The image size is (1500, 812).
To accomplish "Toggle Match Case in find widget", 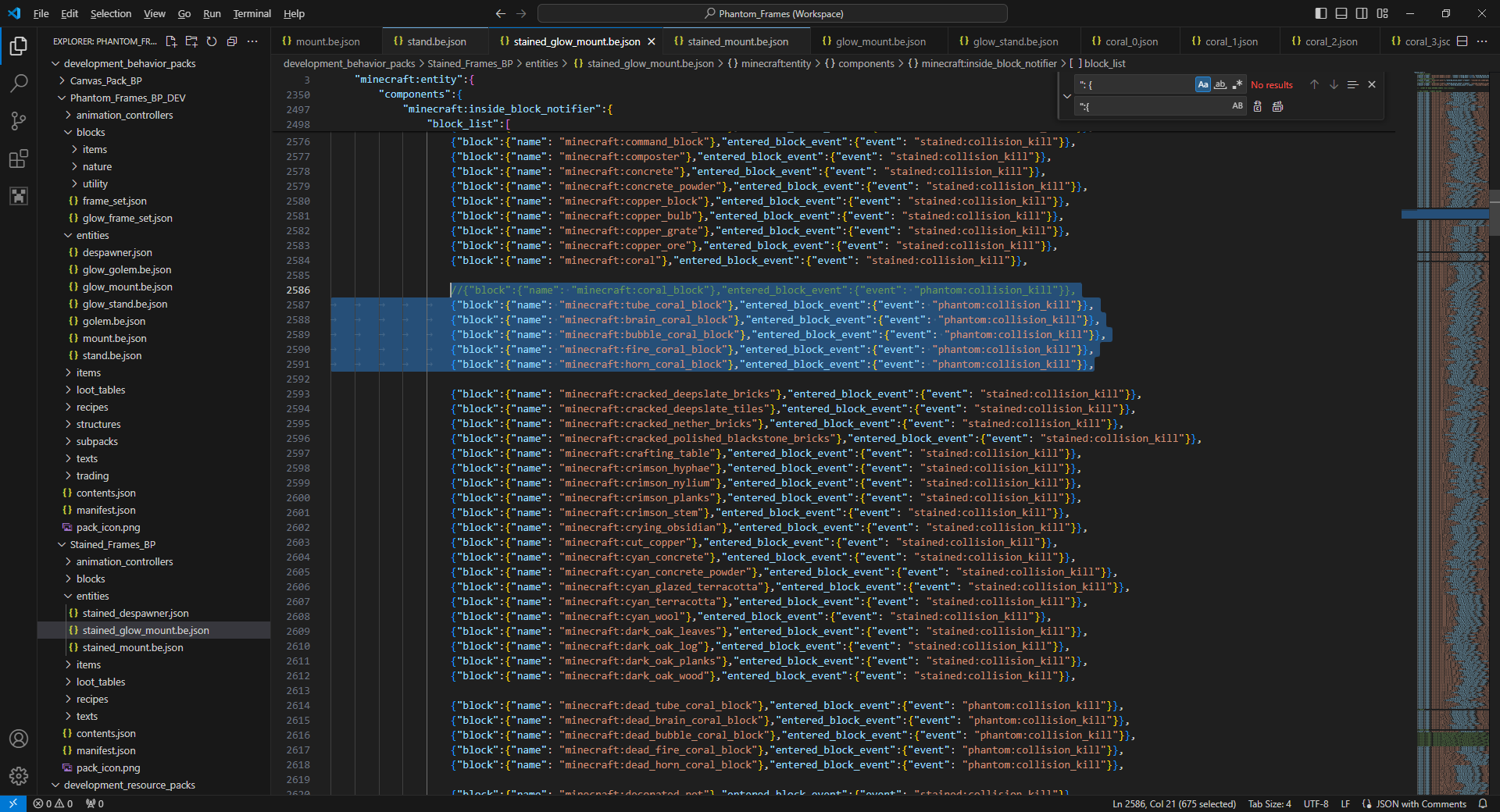I will pos(1202,84).
